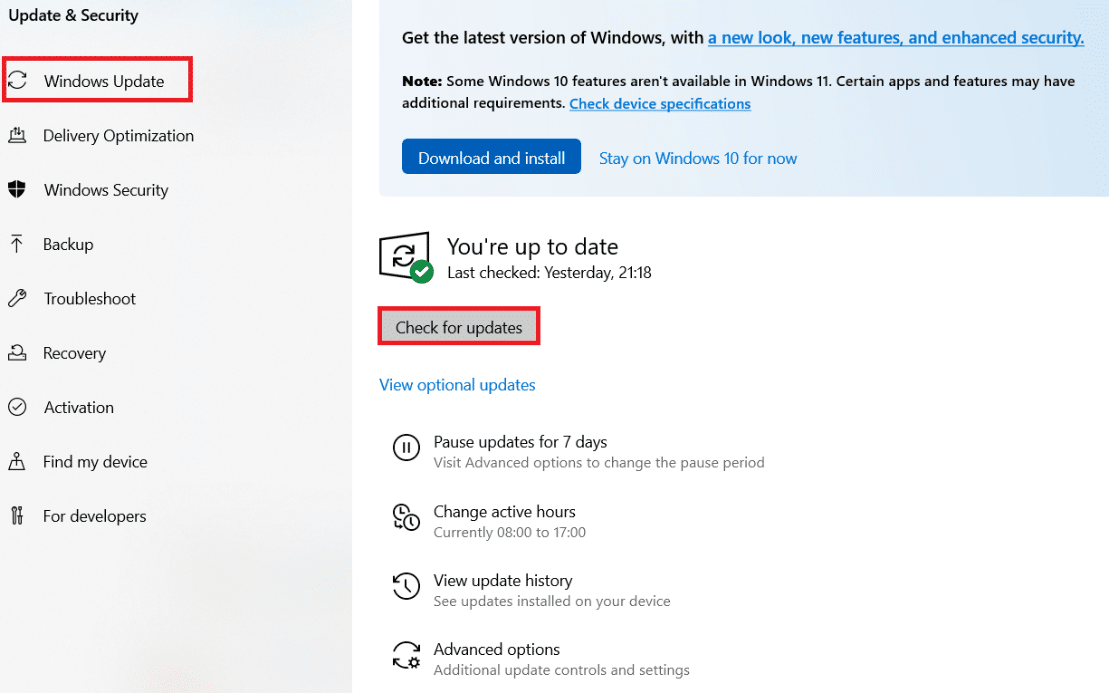This screenshot has width=1109, height=693.
Task: Click the update history clock icon
Action: point(406,587)
